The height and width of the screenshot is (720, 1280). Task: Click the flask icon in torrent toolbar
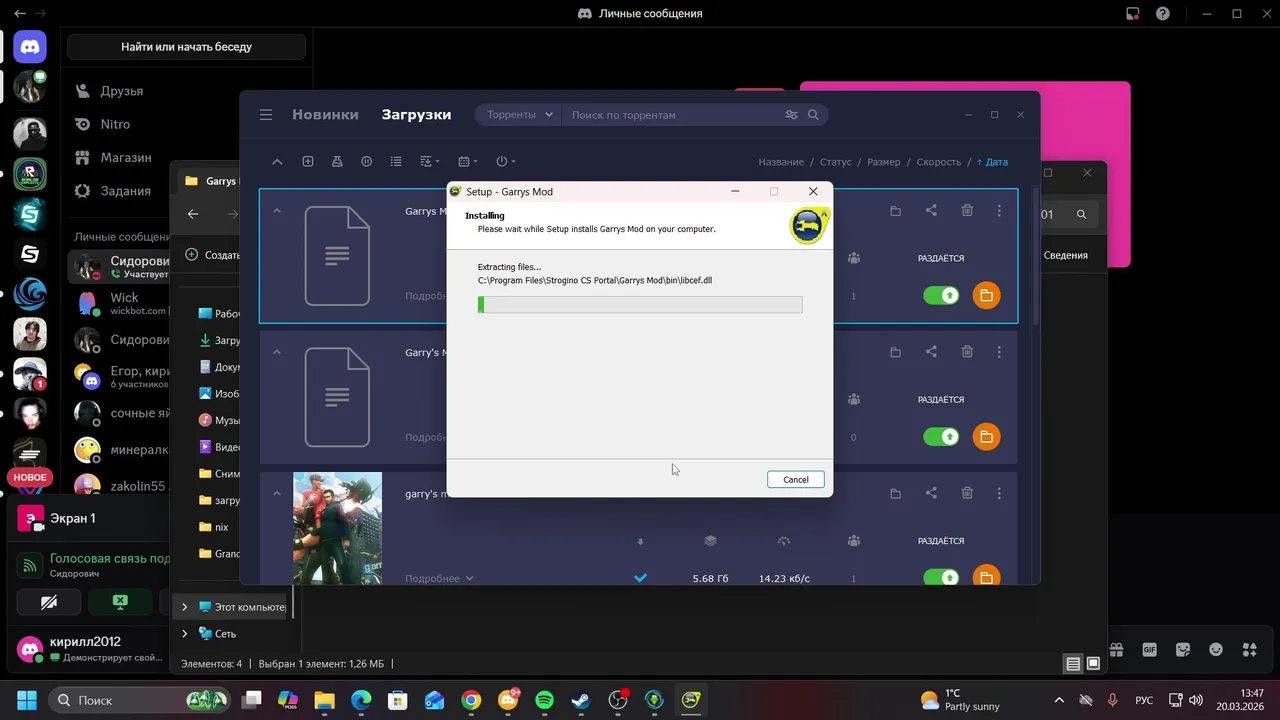click(337, 162)
